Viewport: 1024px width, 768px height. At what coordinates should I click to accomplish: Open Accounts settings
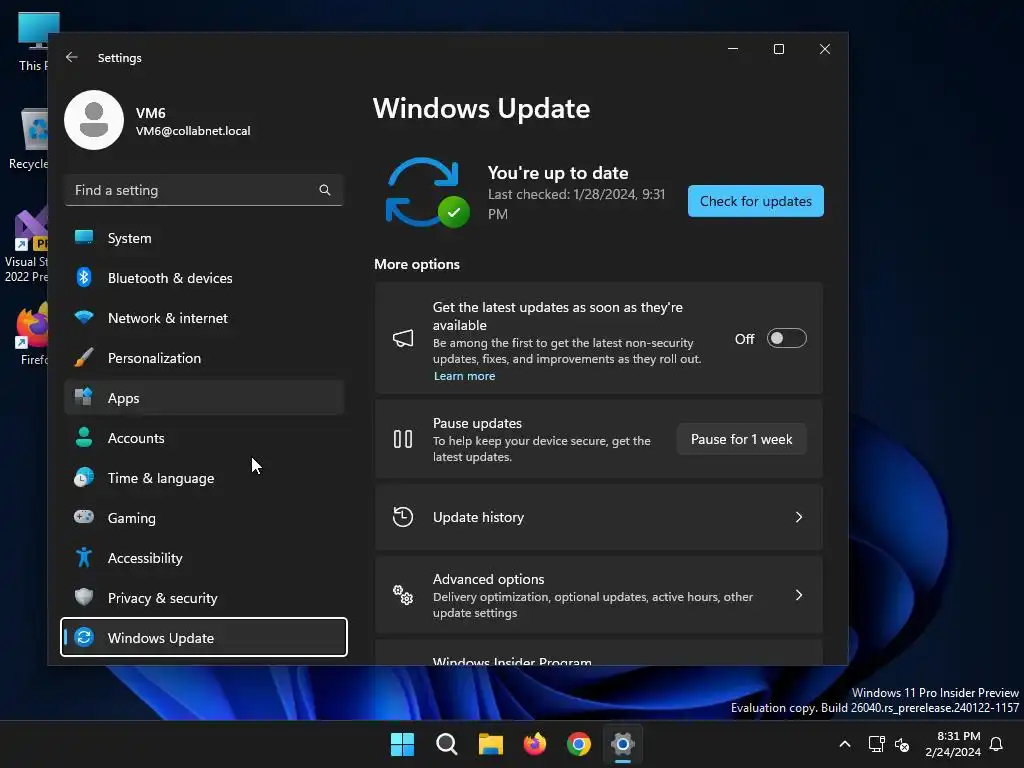click(x=204, y=438)
